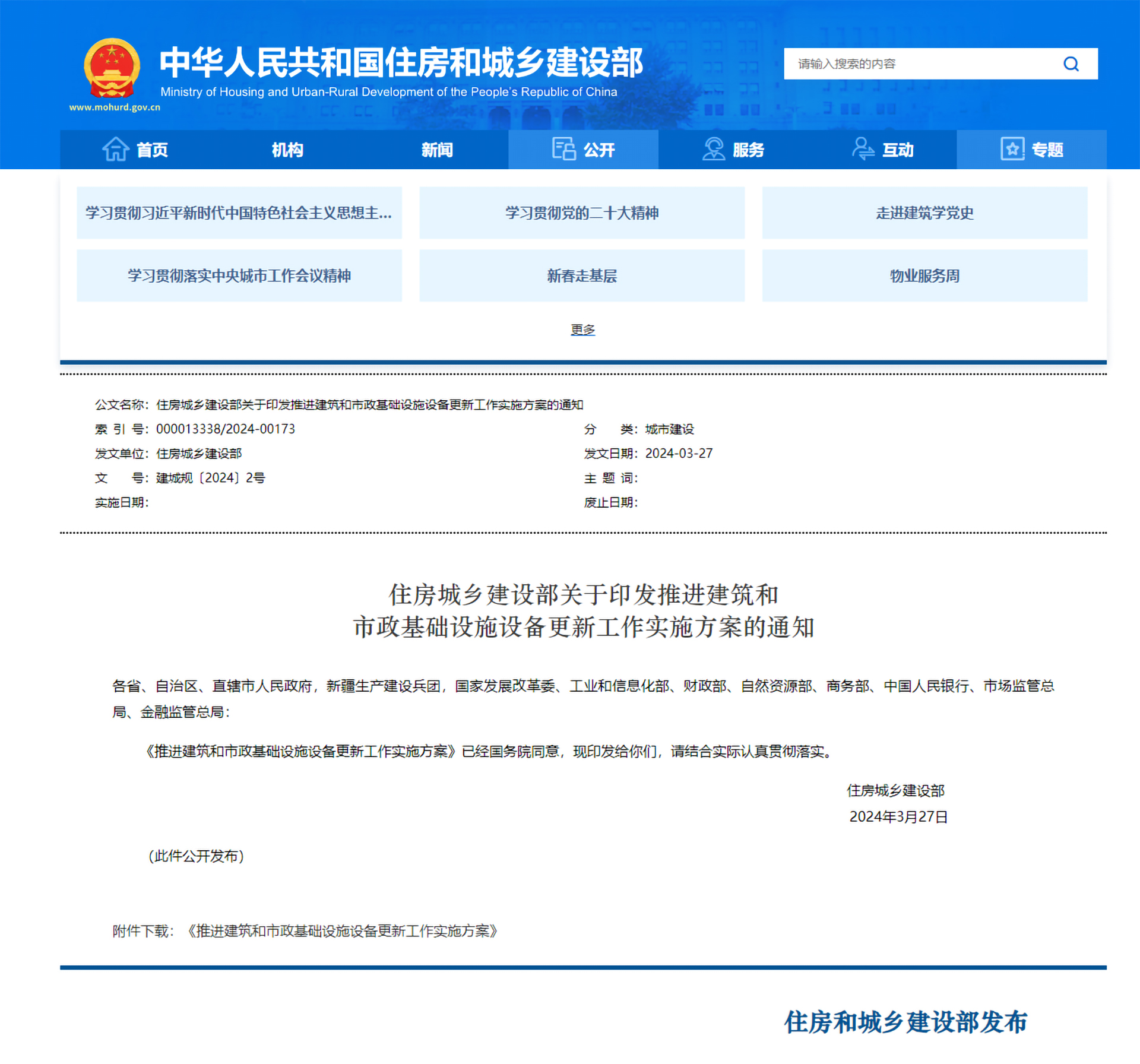The image size is (1140, 1064).
Task: Open the 新闻 menu item
Action: click(x=437, y=149)
